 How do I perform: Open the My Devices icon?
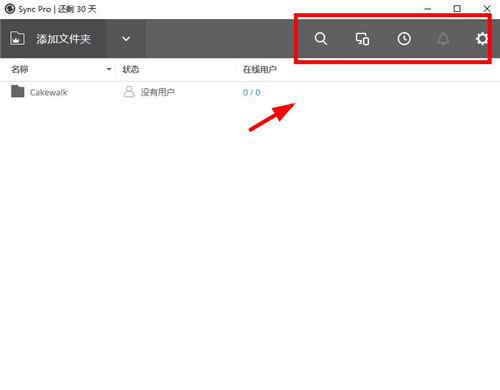[362, 39]
